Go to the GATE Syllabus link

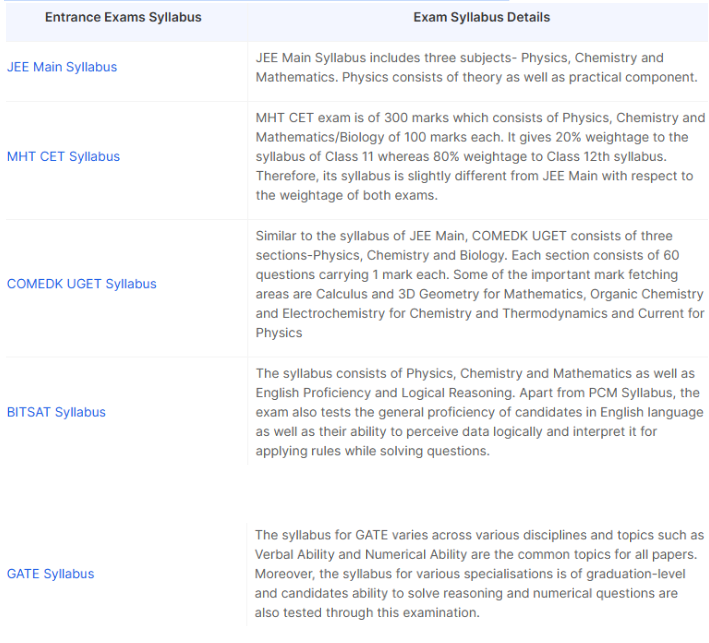(x=50, y=573)
